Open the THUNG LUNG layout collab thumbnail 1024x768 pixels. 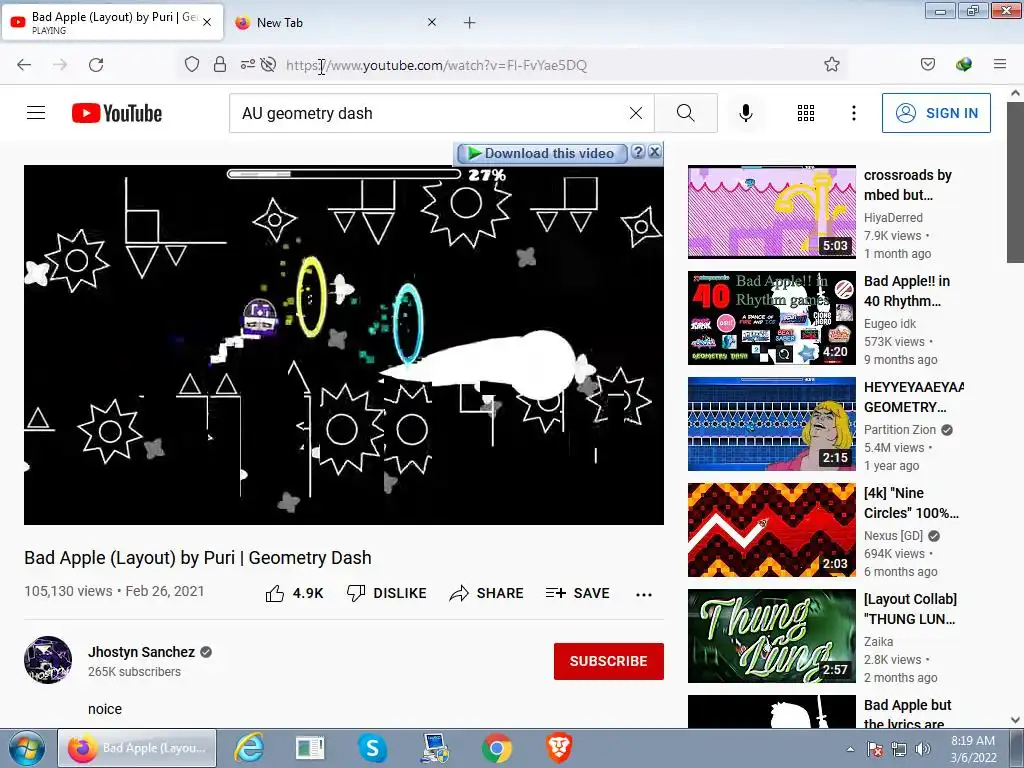[771, 635]
